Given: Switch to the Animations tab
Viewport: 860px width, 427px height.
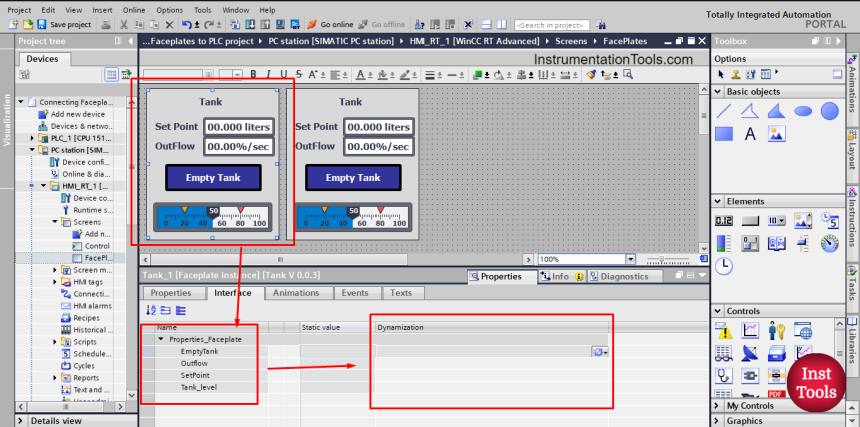Looking at the screenshot, I should coord(296,293).
